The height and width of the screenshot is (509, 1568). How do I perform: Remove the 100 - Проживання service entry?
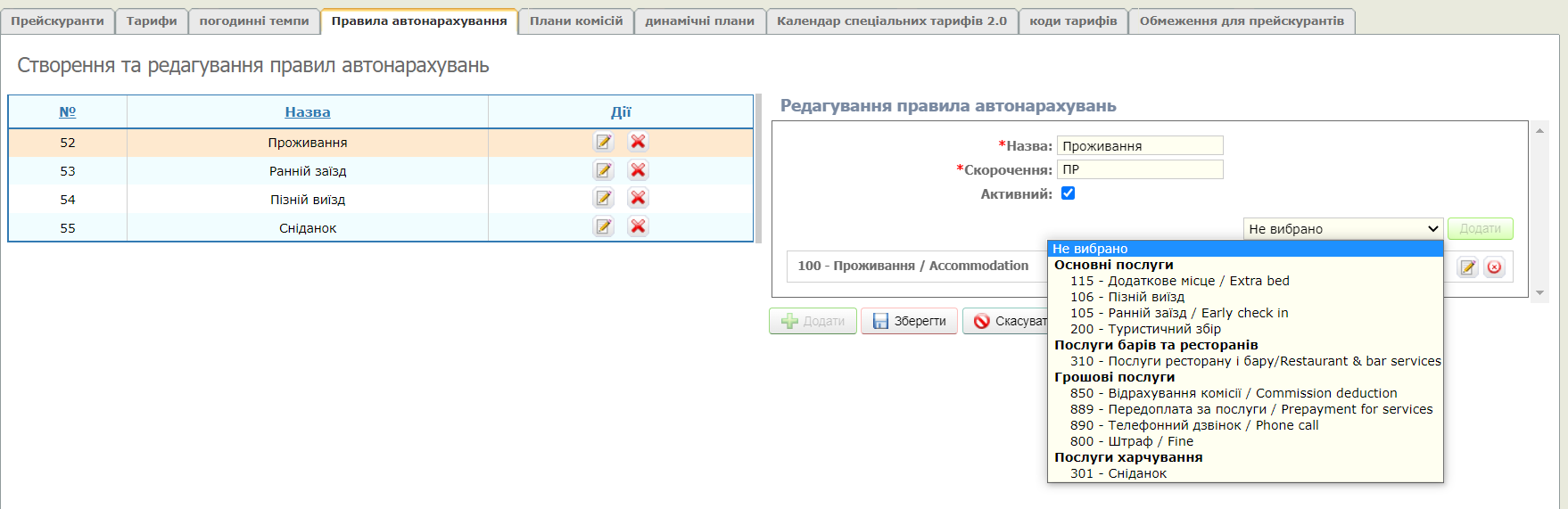[1494, 267]
